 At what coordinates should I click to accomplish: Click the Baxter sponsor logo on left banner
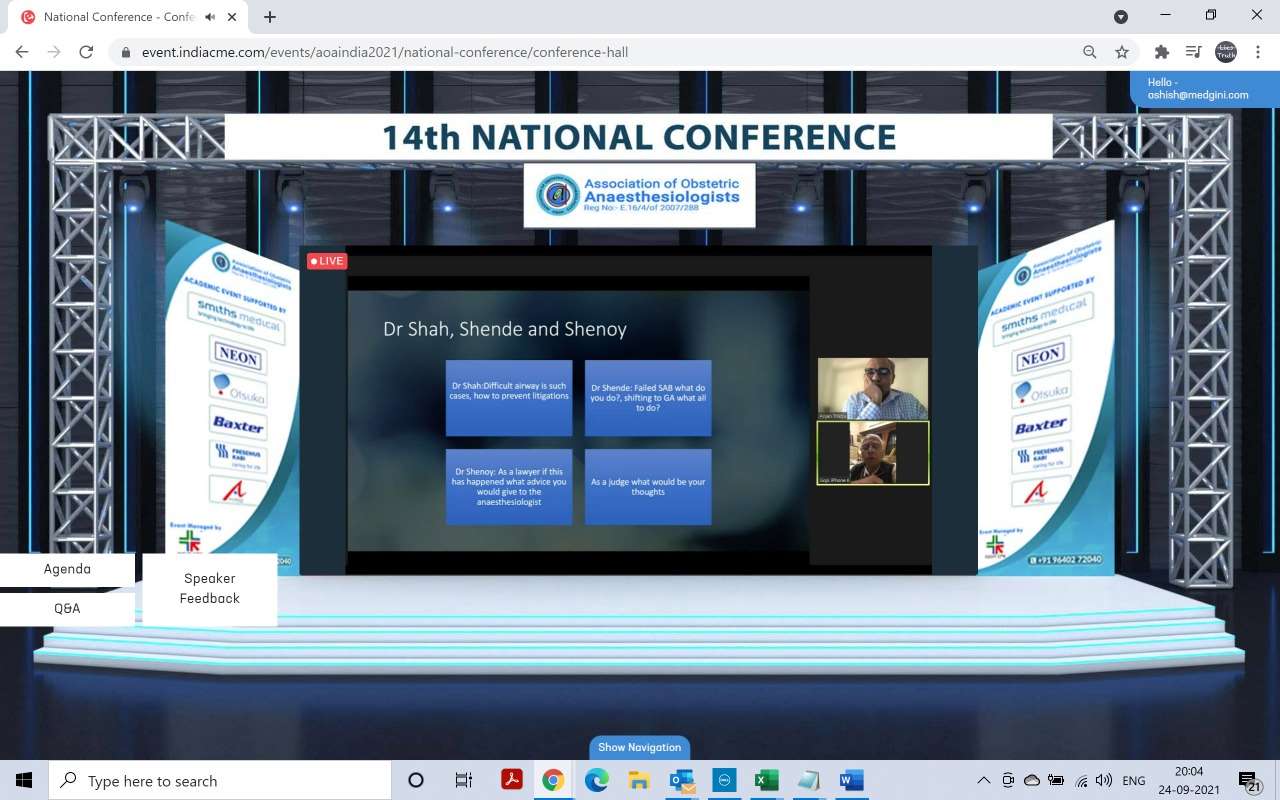click(x=238, y=424)
